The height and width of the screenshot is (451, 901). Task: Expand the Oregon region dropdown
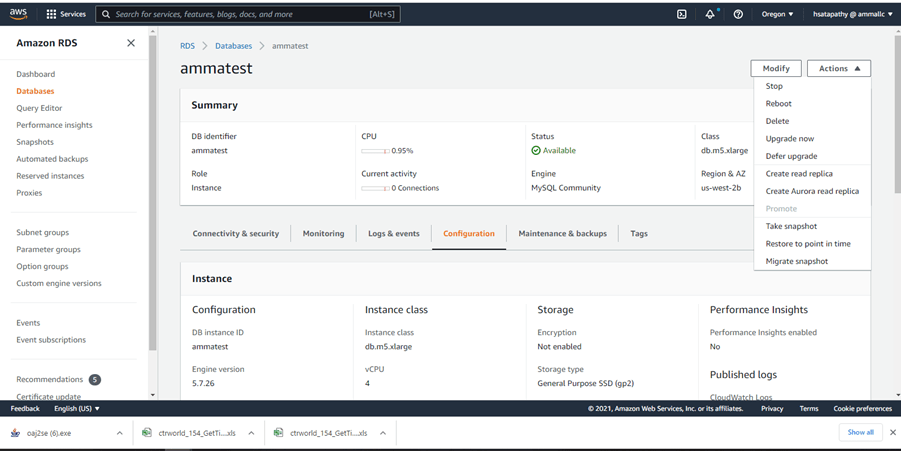tap(776, 14)
